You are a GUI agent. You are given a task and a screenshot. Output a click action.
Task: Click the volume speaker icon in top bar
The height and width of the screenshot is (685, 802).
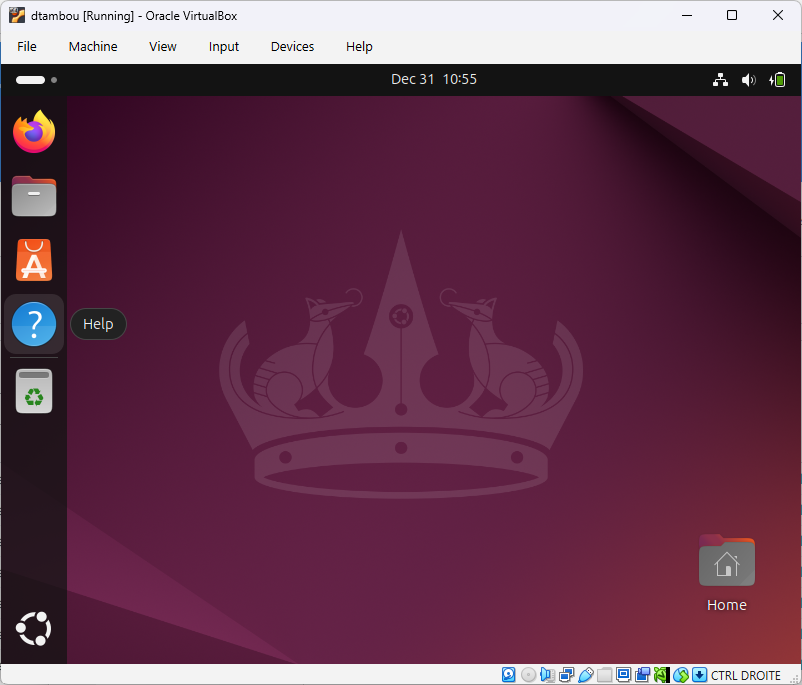(x=748, y=80)
